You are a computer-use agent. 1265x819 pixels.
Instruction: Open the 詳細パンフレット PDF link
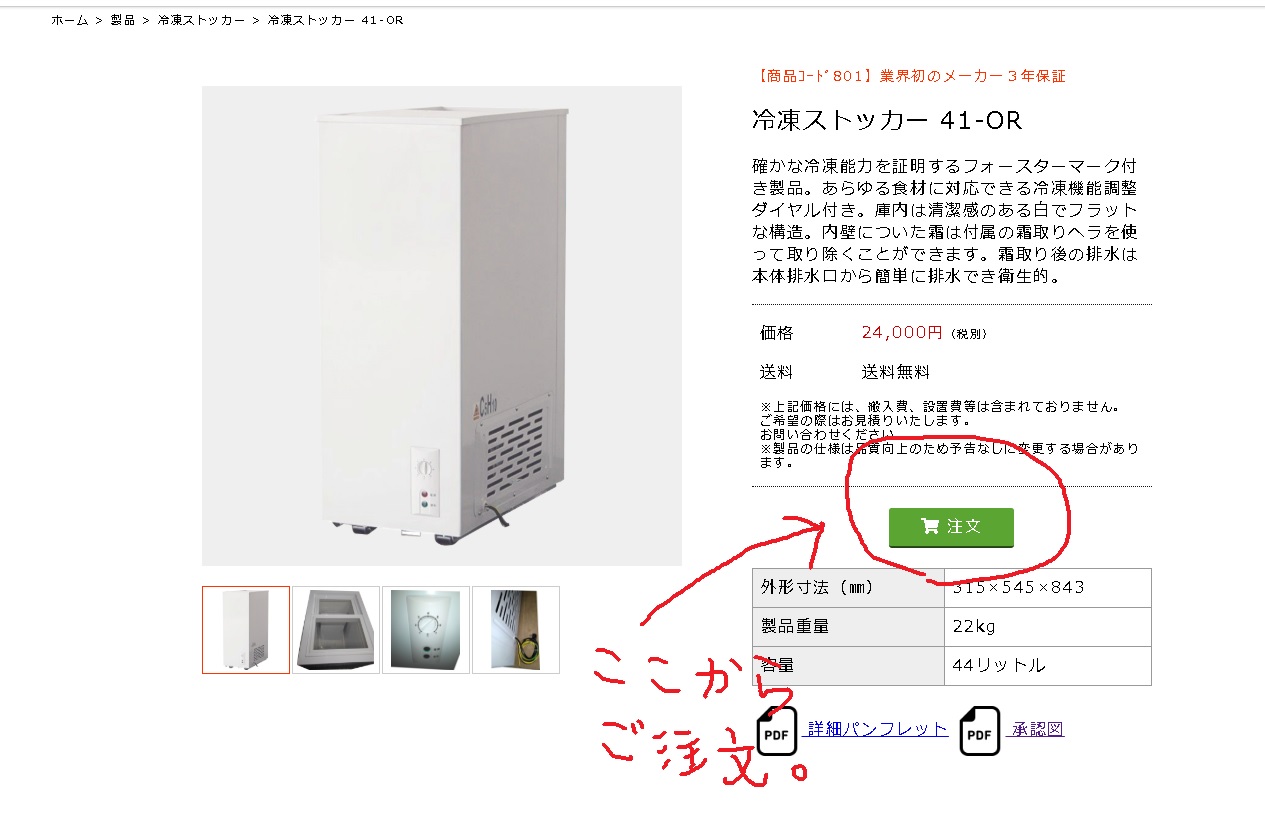point(878,729)
